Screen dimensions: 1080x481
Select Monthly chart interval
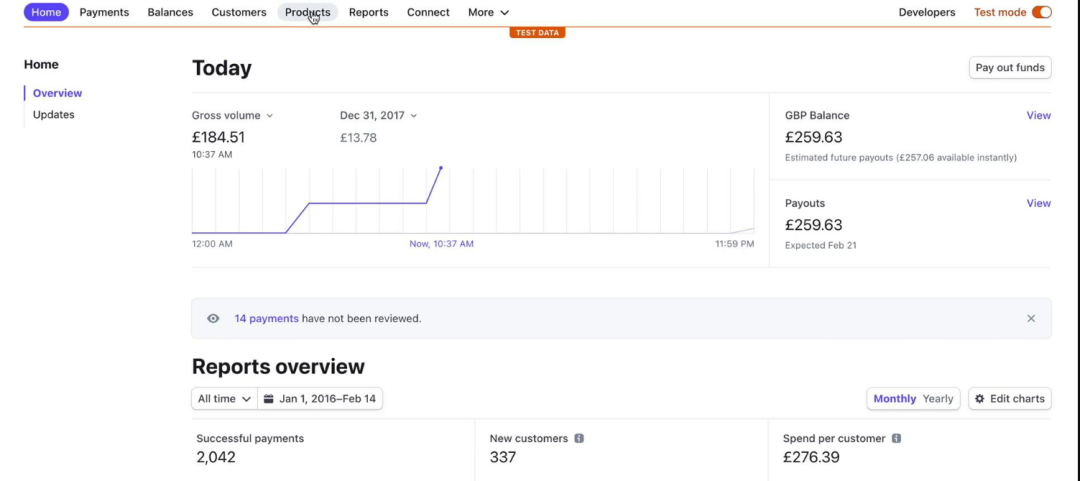(894, 398)
